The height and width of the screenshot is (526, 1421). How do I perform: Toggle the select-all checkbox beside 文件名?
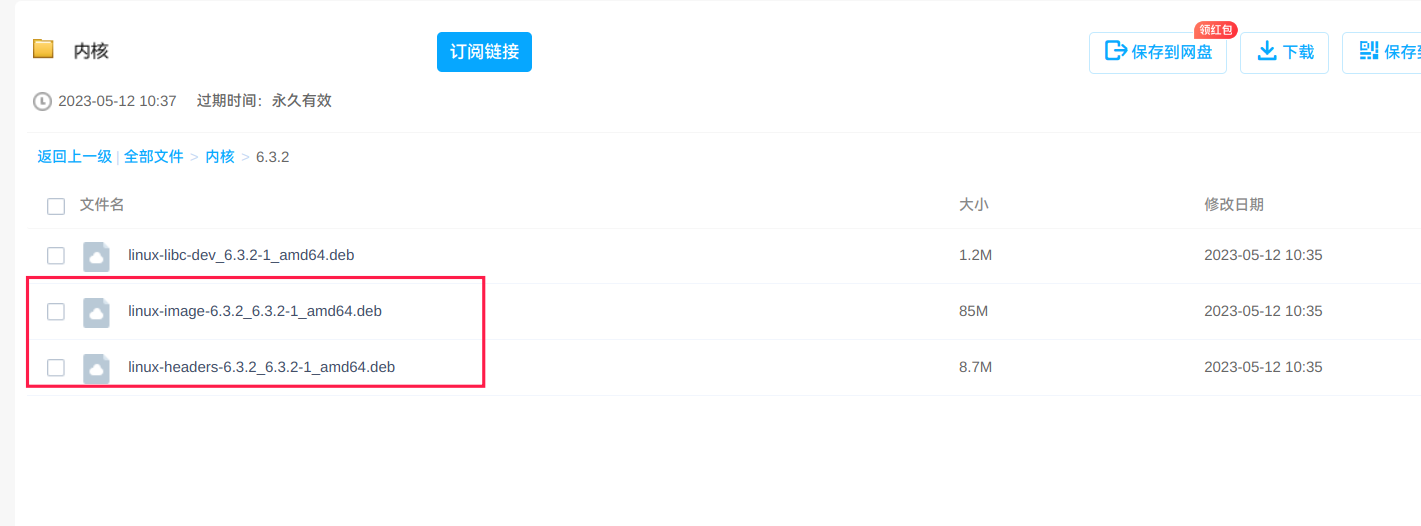click(x=56, y=206)
